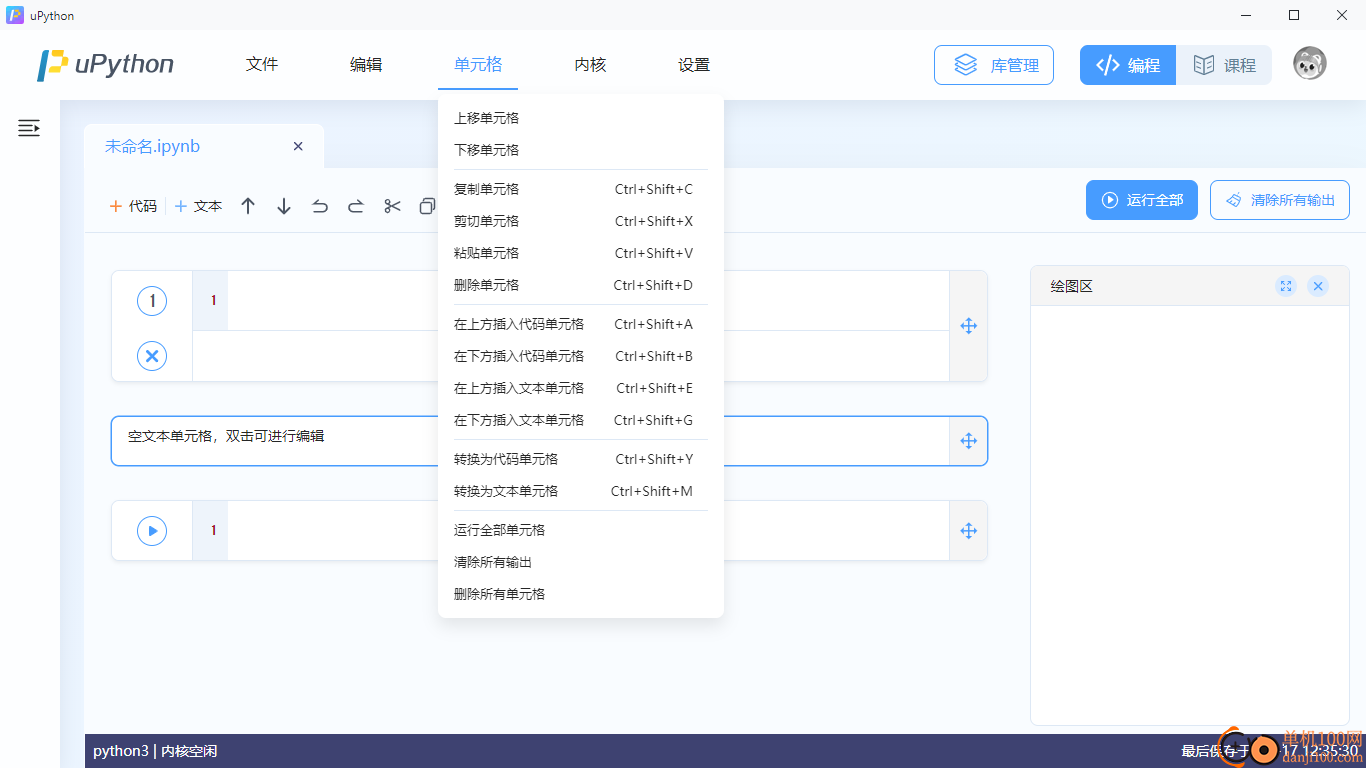1366x768 pixels.
Task: Select 清除所有输出 in the dropdown menu
Action: click(x=580, y=562)
